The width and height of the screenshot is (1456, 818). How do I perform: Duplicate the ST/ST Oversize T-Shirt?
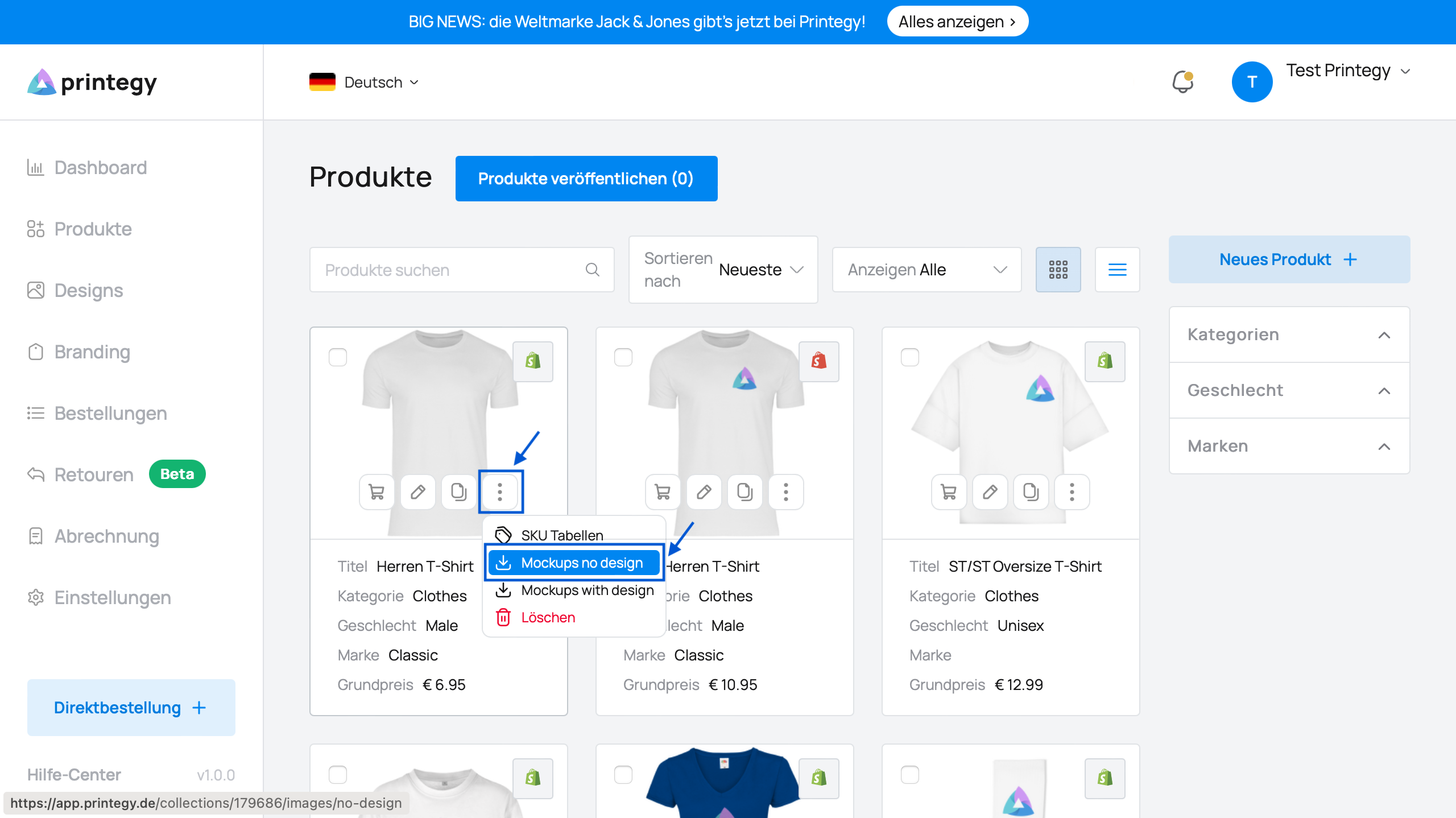(1031, 492)
